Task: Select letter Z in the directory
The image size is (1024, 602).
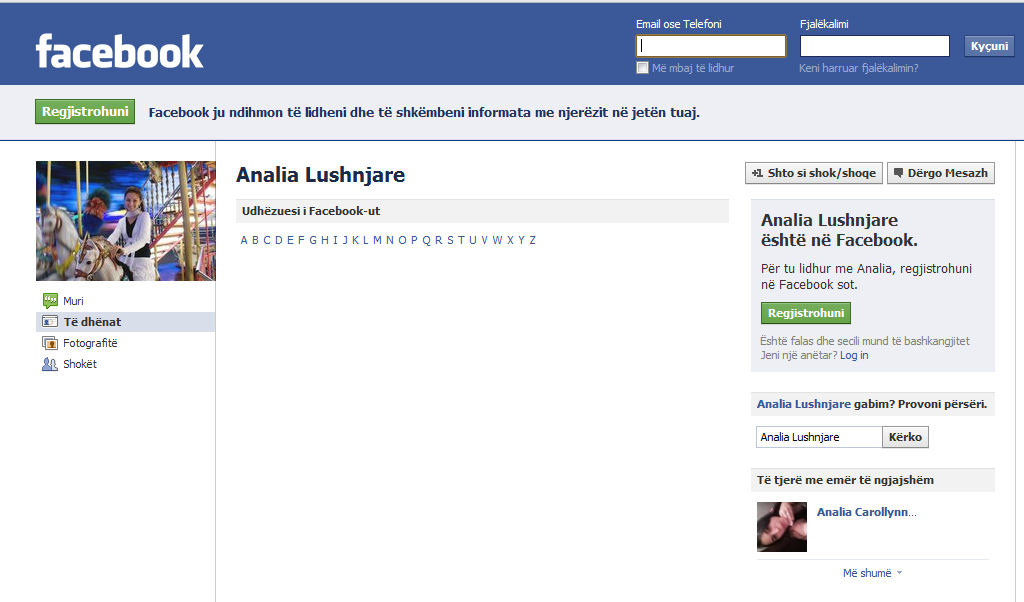Action: pos(532,240)
